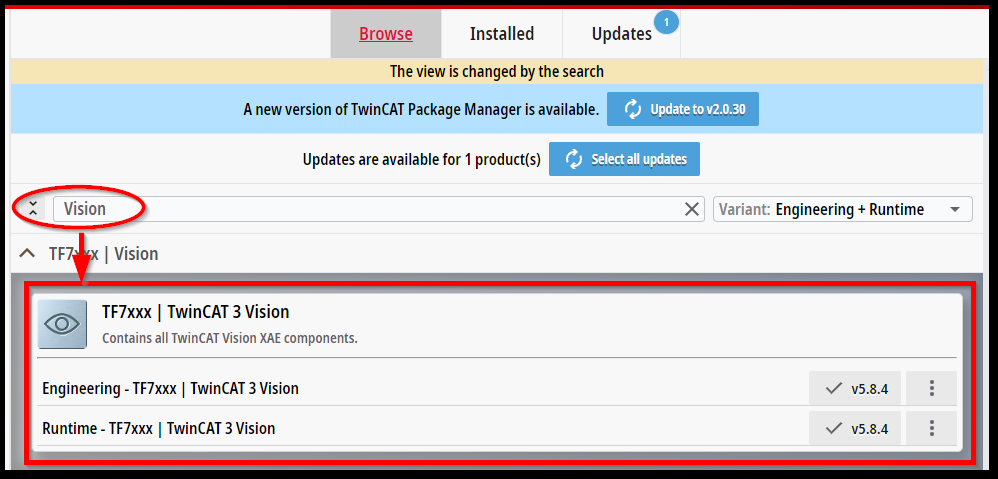Image resolution: width=998 pixels, height=479 pixels.
Task: Open more options for Runtime TF7xxx package
Action: pyautogui.click(x=931, y=428)
